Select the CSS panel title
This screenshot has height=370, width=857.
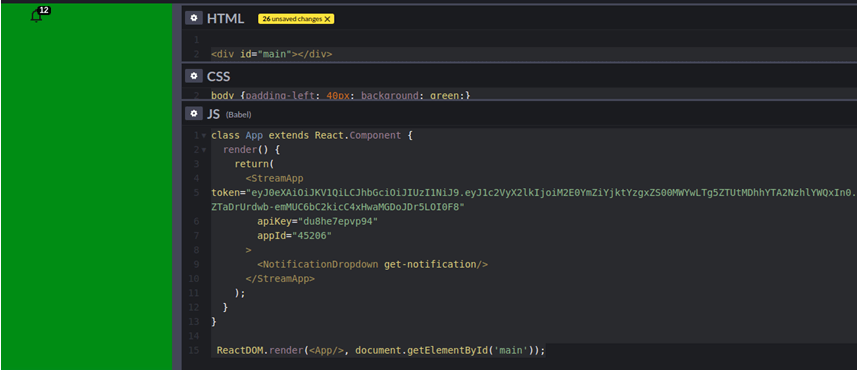pyautogui.click(x=218, y=76)
